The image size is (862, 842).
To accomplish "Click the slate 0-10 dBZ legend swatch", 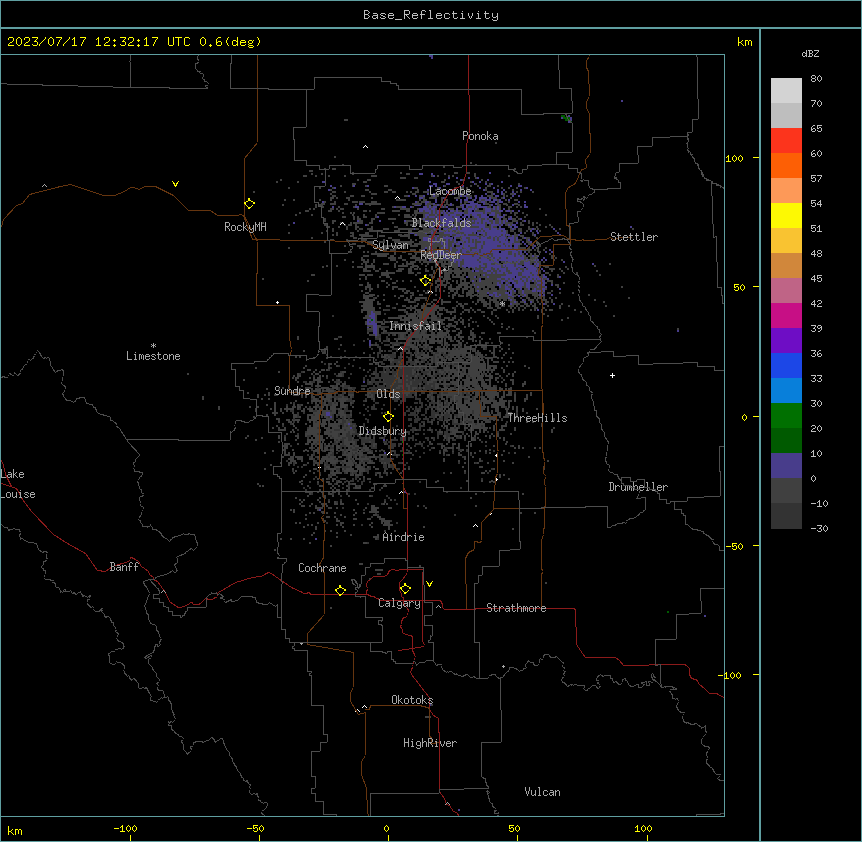I will pos(786,466).
